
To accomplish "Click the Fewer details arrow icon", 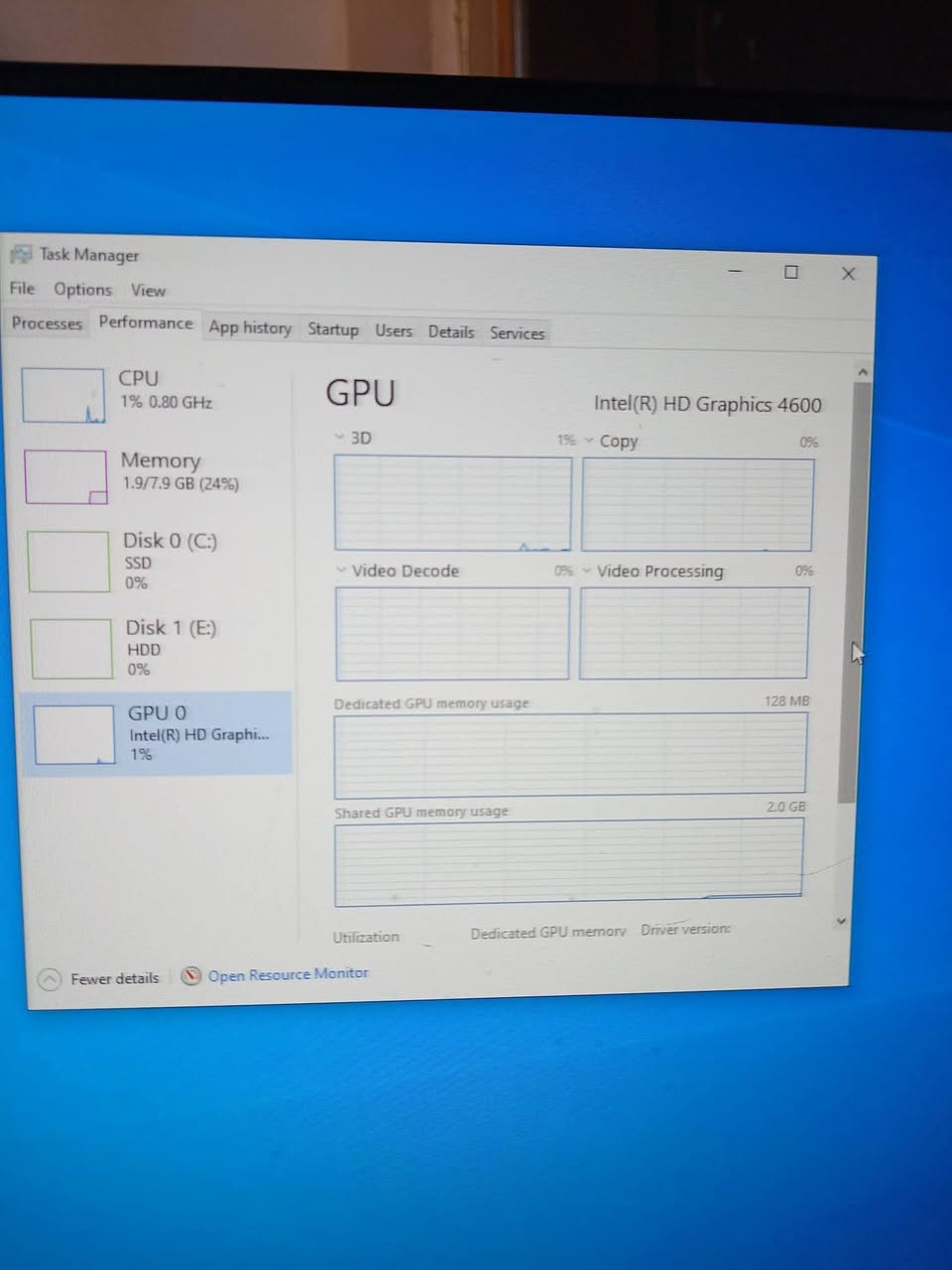I will (50, 979).
